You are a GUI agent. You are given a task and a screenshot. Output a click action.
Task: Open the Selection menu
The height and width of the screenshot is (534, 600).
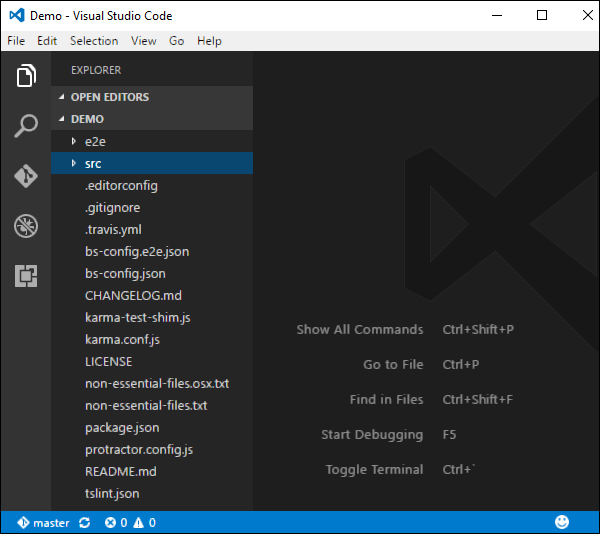[x=94, y=41]
